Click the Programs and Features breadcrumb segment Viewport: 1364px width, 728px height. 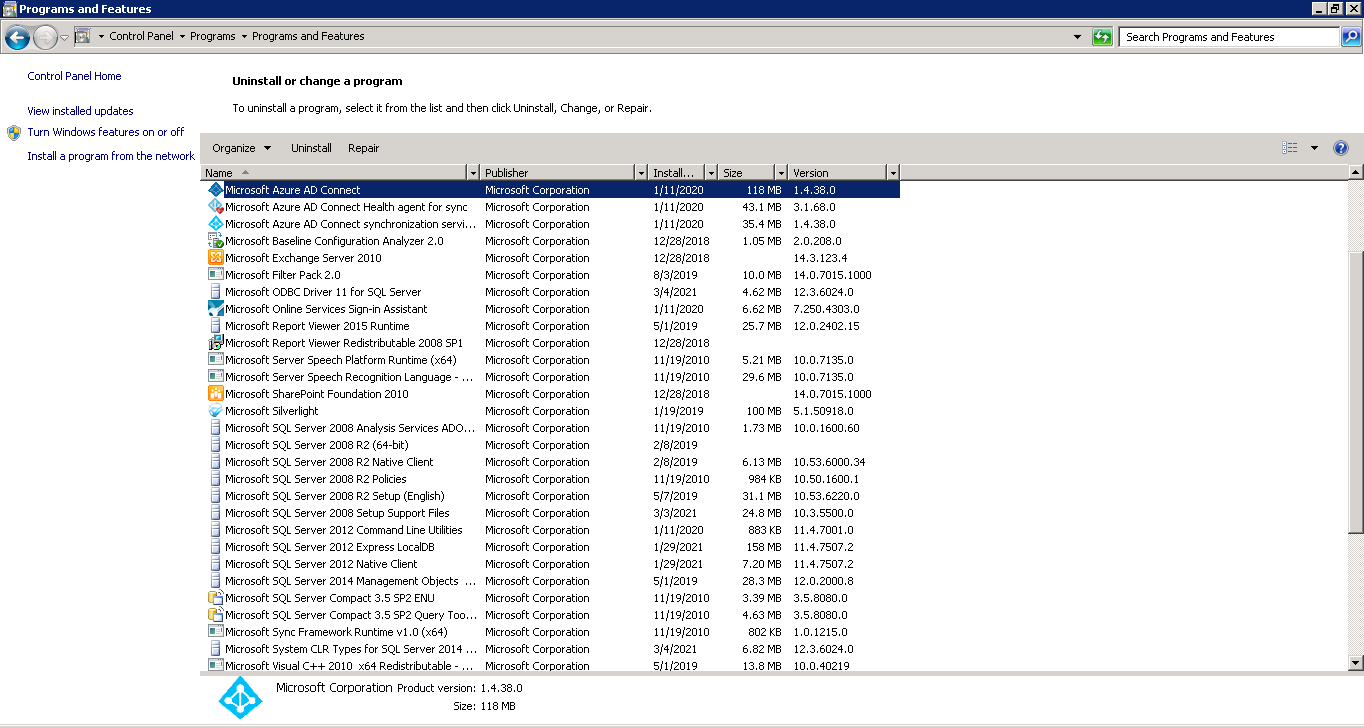pos(308,36)
